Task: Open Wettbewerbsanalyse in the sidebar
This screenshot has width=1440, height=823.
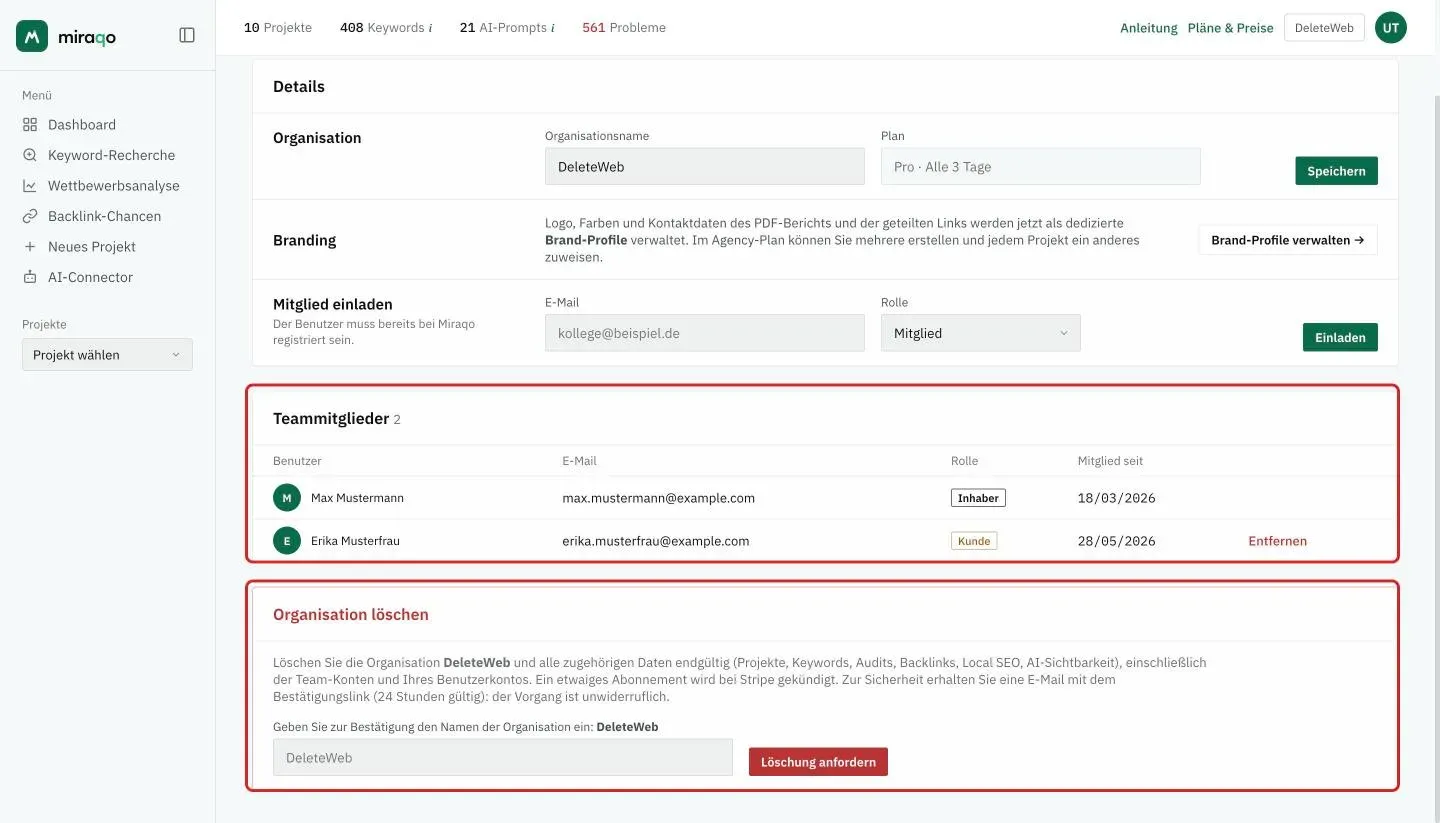Action: pyautogui.click(x=114, y=186)
